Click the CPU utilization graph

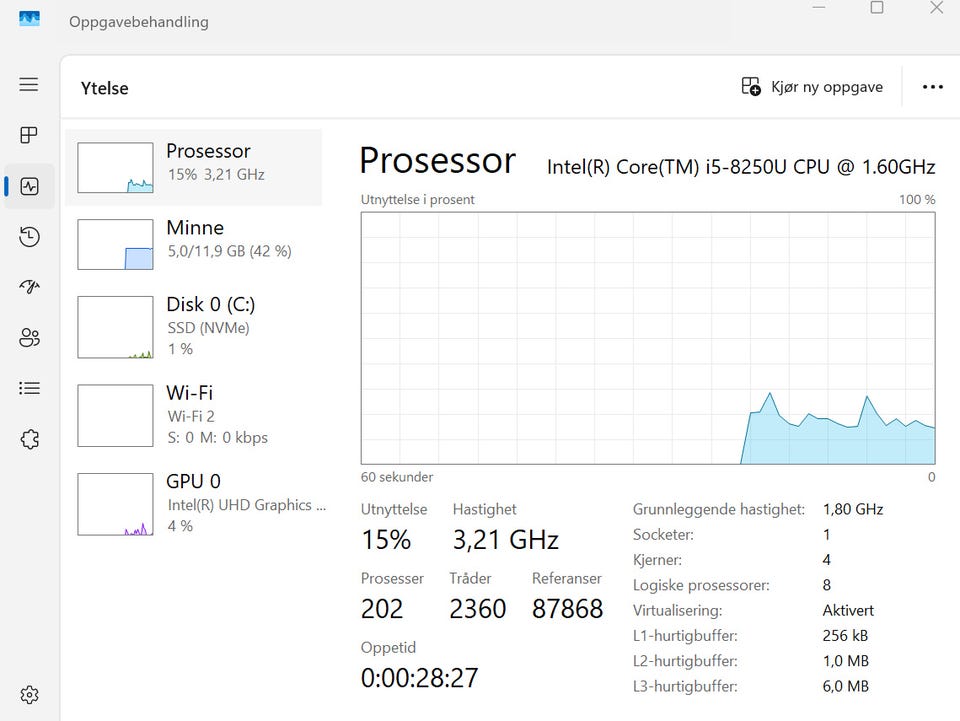coord(648,338)
